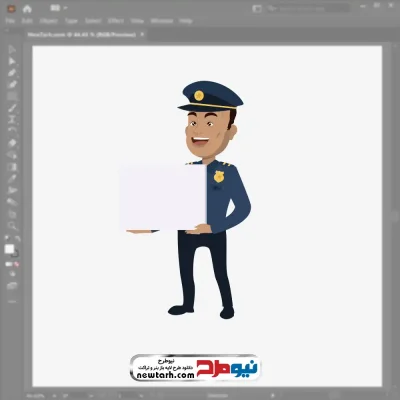Open the Help menu
Viewport: 400px width, 400px height.
(186, 21)
